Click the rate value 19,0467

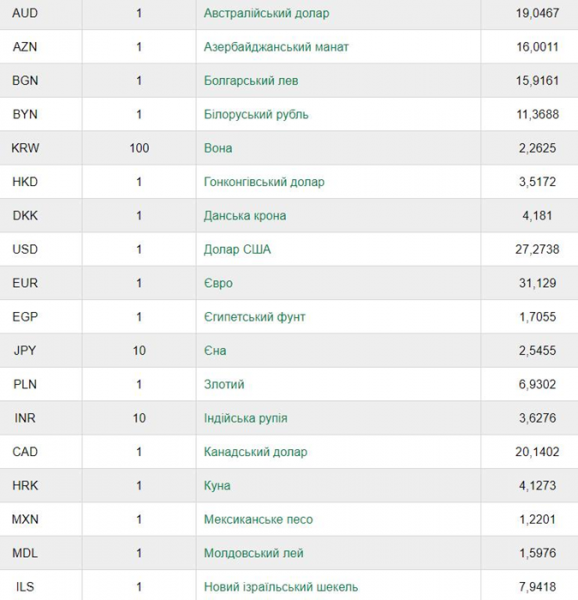click(x=537, y=13)
